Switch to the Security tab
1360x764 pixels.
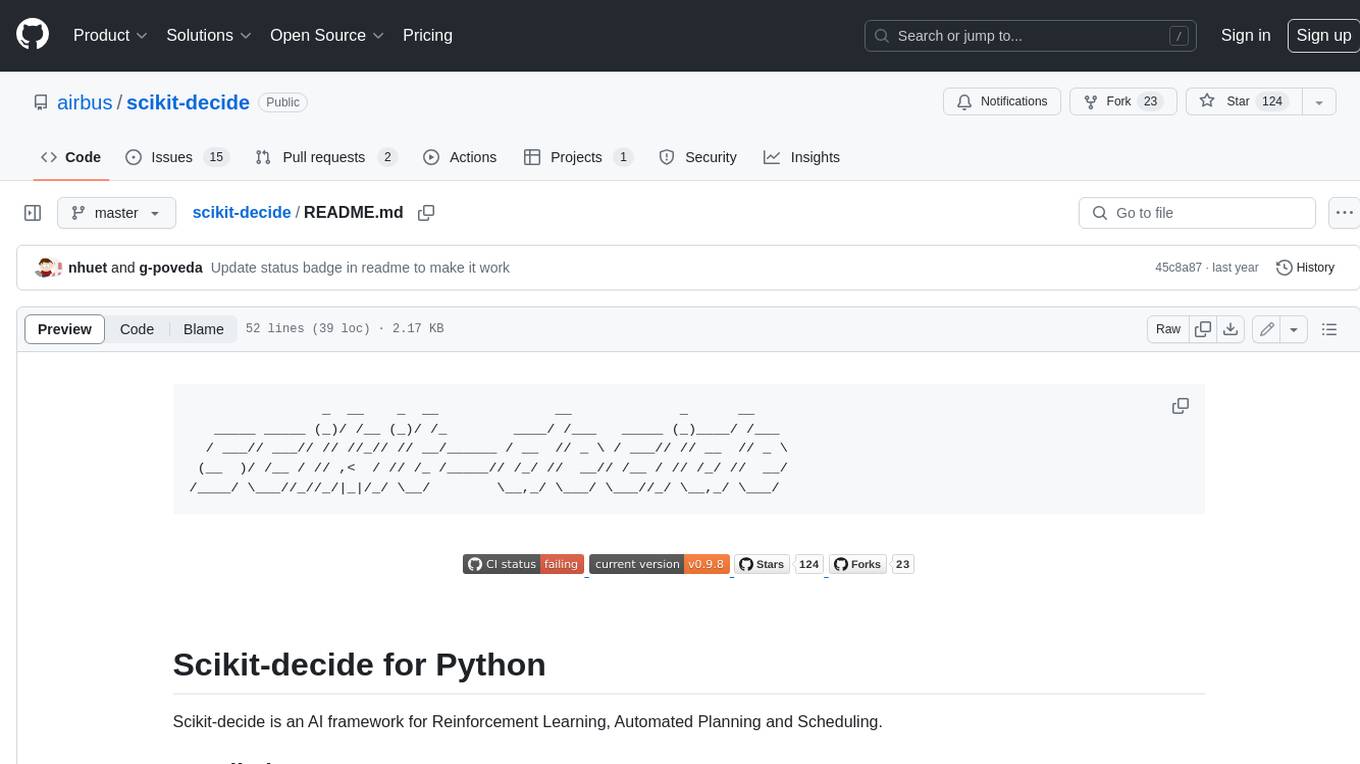tap(698, 157)
